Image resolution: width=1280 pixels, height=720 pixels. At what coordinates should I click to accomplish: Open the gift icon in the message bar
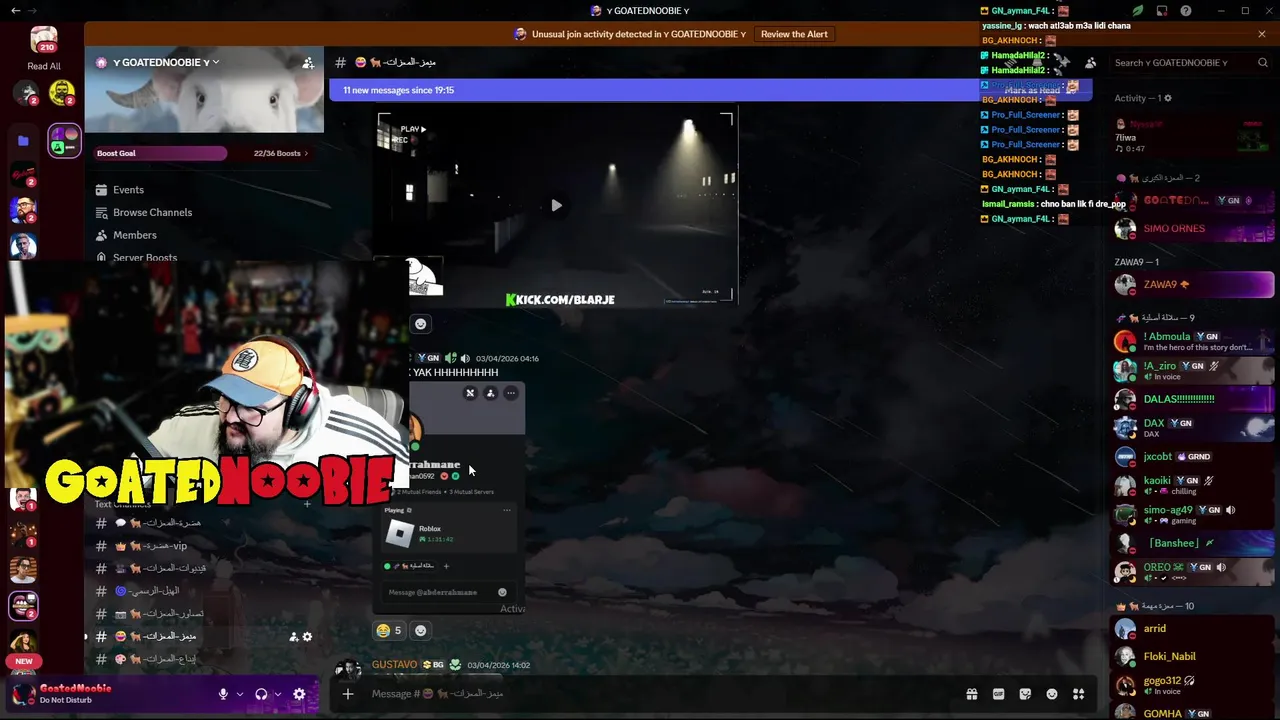click(x=971, y=694)
